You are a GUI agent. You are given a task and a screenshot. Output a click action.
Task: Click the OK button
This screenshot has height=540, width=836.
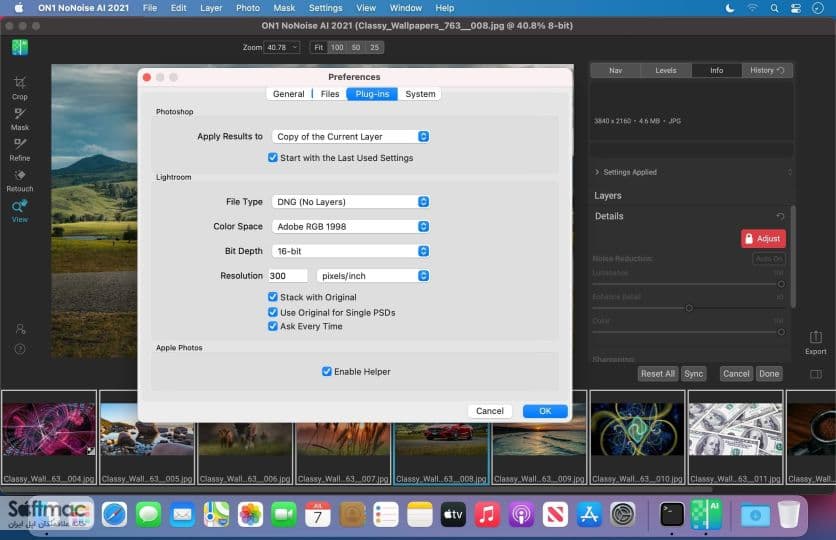pos(545,411)
